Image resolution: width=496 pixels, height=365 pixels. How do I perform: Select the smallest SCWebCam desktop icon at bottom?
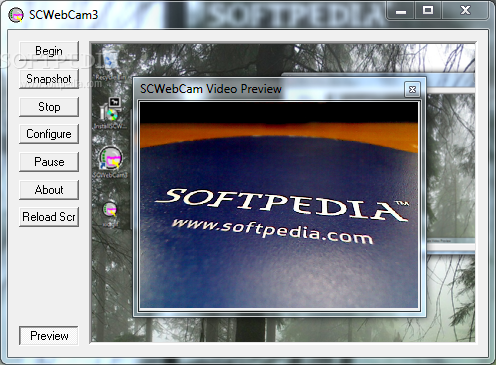click(110, 214)
